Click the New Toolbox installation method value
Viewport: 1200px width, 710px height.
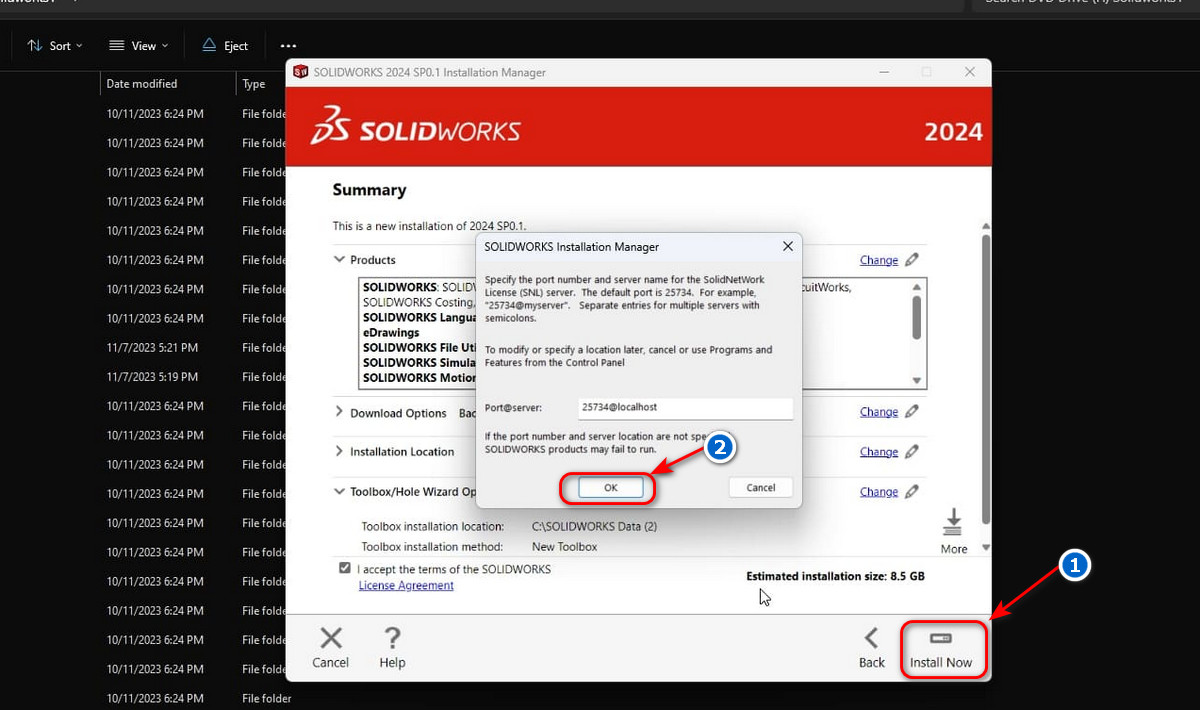click(564, 547)
